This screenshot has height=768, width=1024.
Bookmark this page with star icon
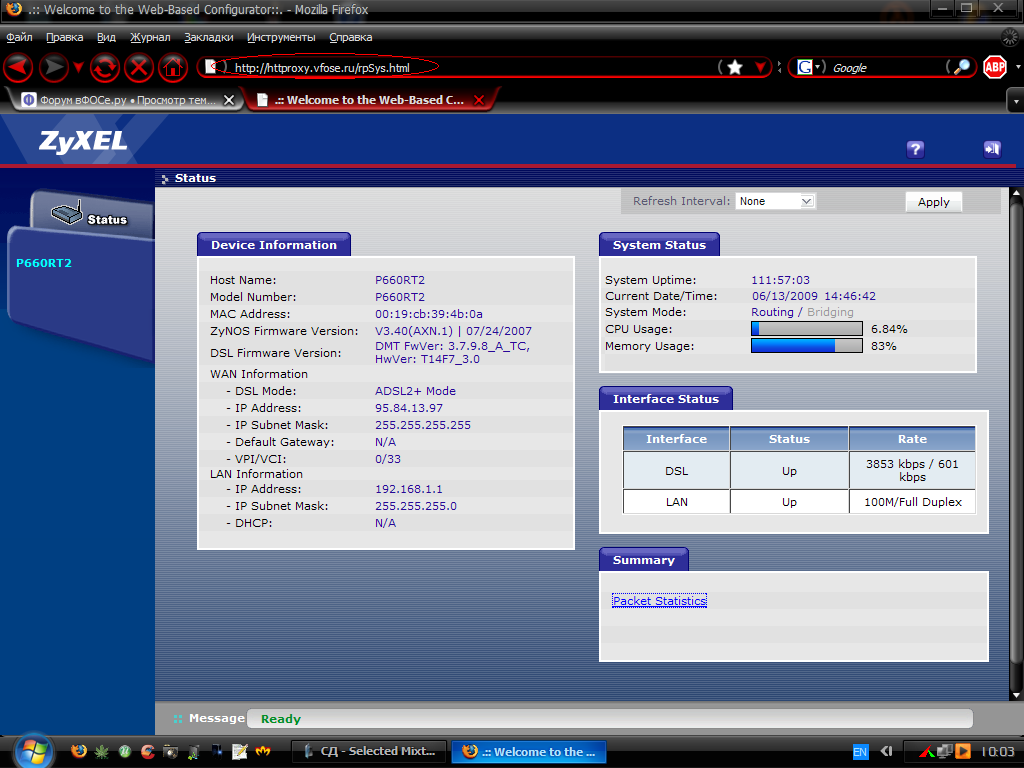click(x=735, y=67)
